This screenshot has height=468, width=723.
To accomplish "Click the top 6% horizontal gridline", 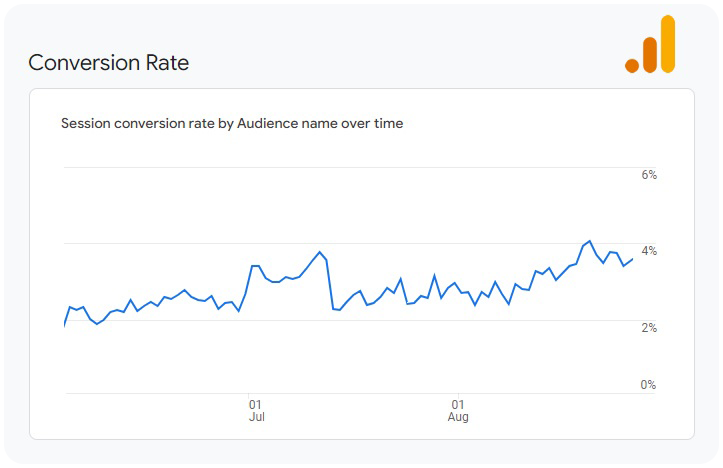I will 350,167.
